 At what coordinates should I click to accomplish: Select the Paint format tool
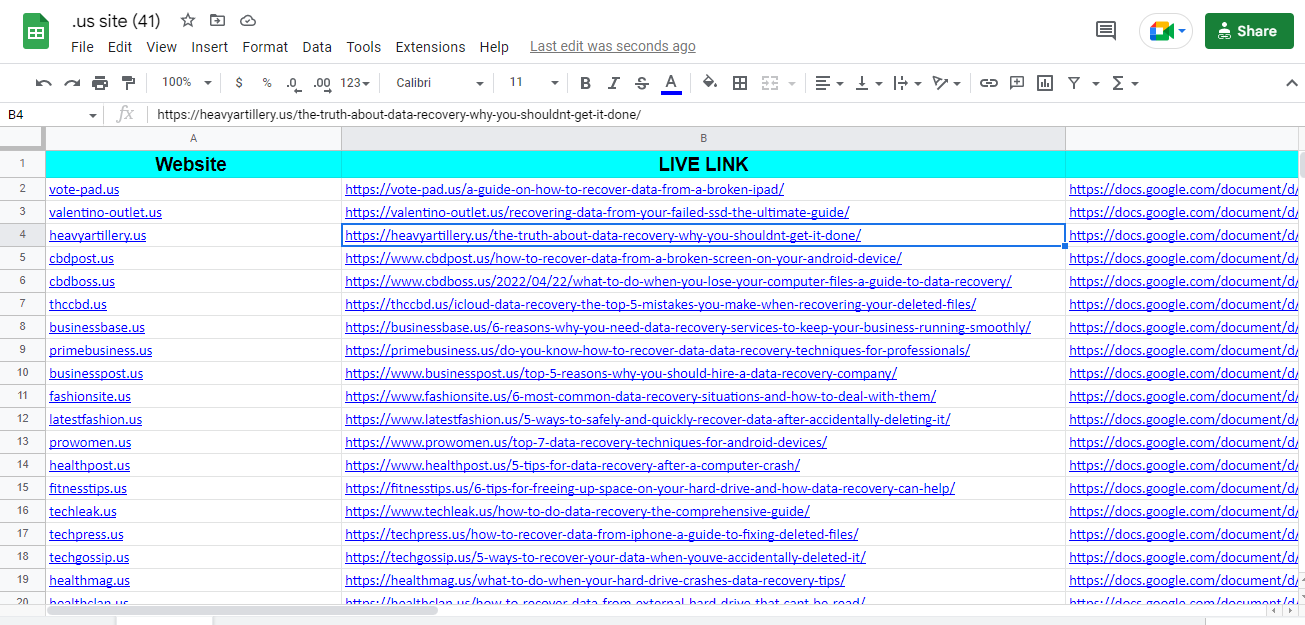(x=127, y=83)
